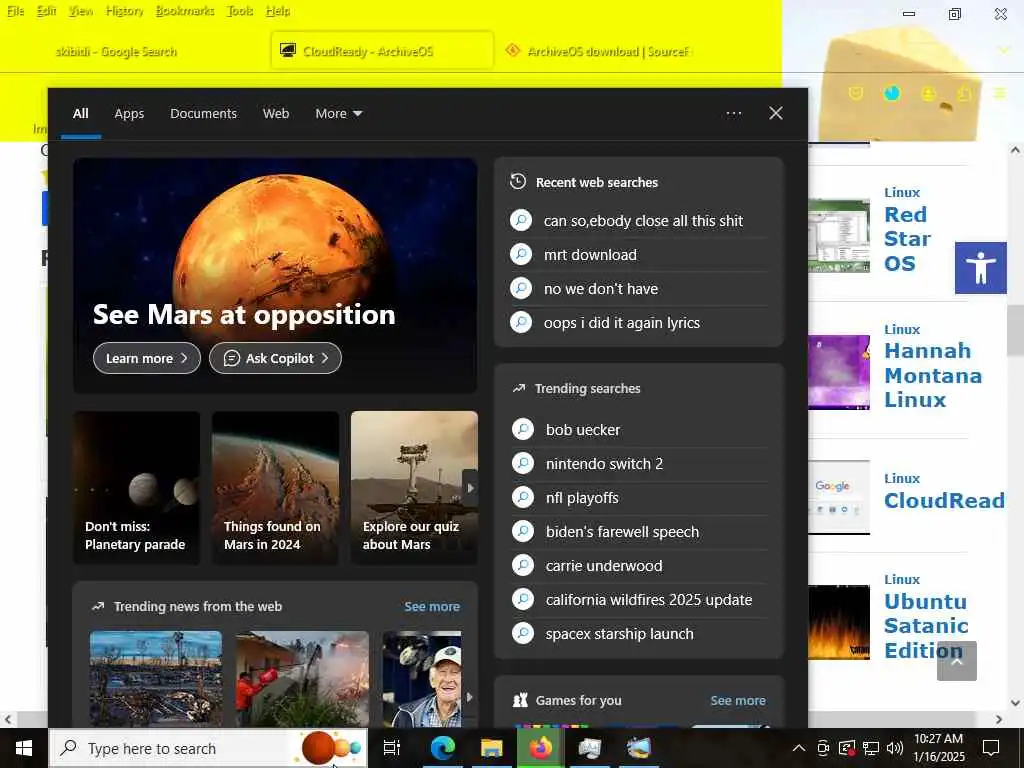Select trending search 'carrie underwood'

click(x=639, y=566)
